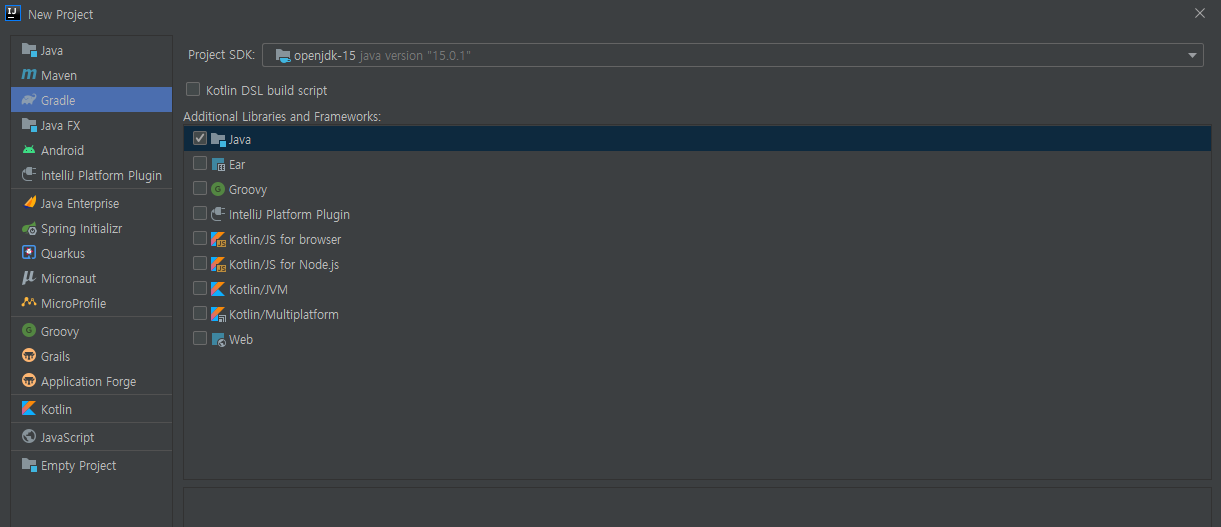Image resolution: width=1221 pixels, height=527 pixels.
Task: Click Kotlin/Multiplatform framework icon
Action: [x=218, y=314]
